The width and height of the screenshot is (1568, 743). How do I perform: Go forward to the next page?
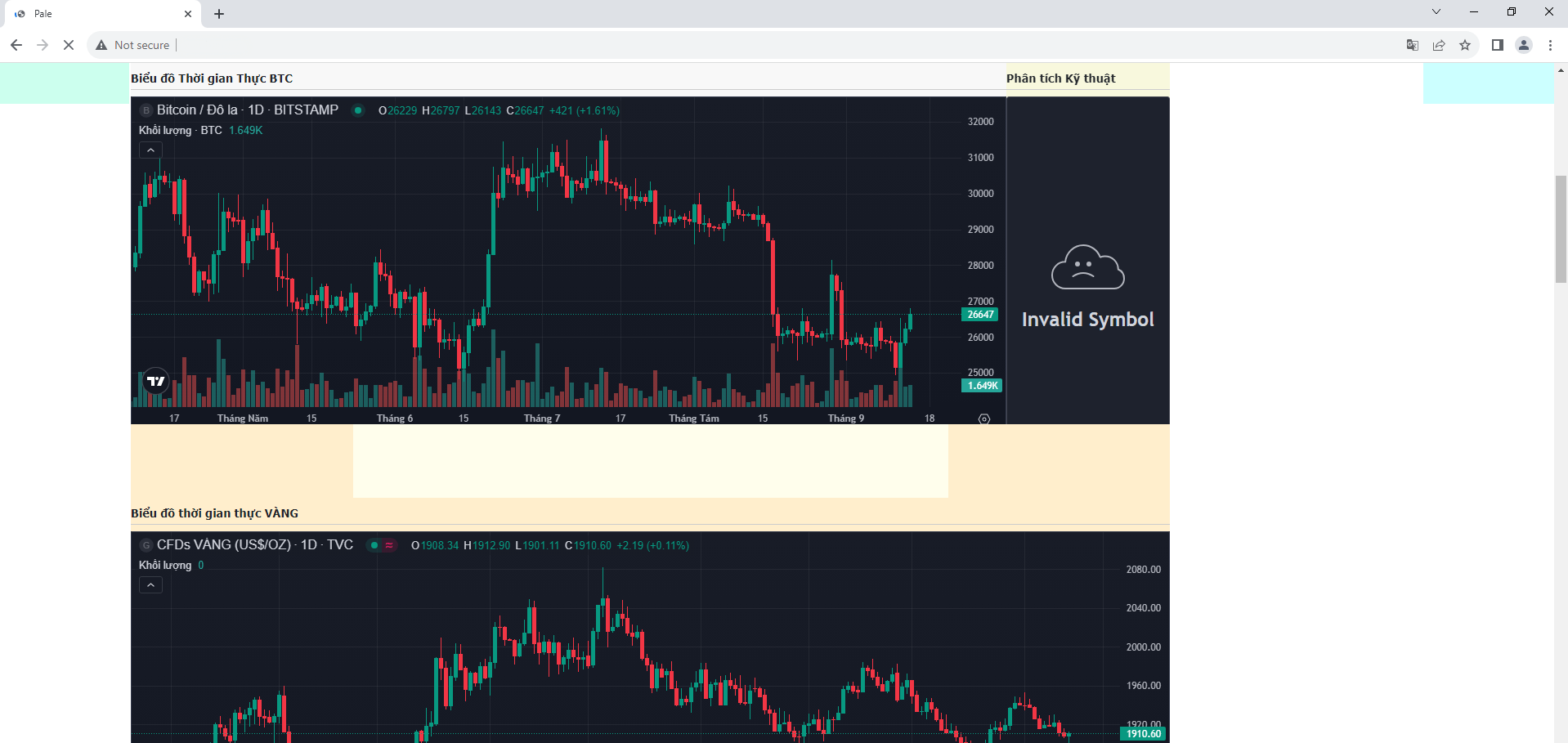click(43, 45)
